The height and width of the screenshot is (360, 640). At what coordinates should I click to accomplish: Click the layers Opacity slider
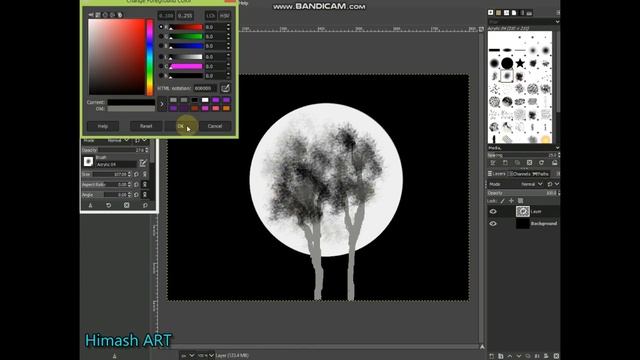[x=523, y=193]
